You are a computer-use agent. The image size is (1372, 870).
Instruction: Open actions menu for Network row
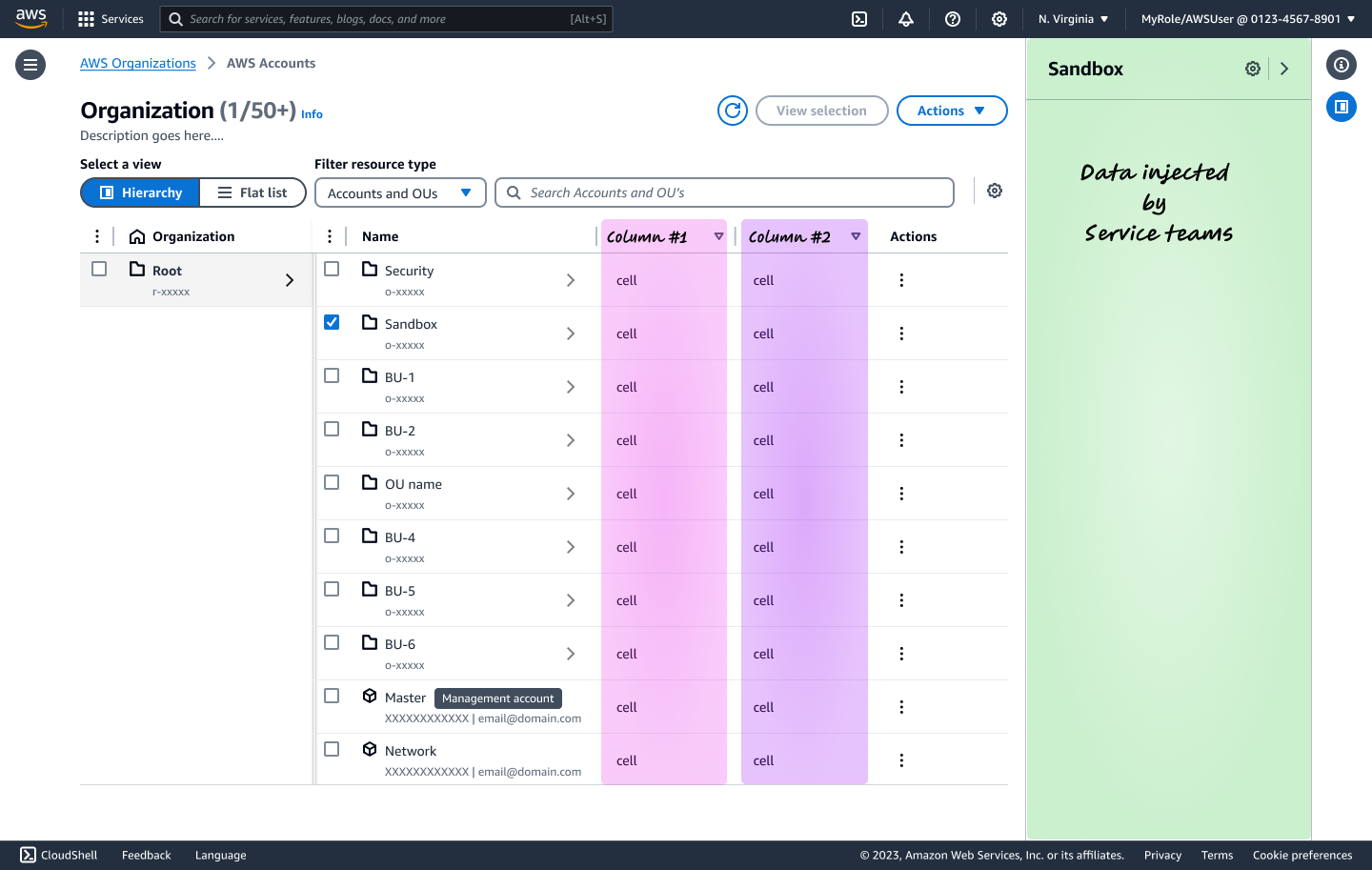click(901, 760)
